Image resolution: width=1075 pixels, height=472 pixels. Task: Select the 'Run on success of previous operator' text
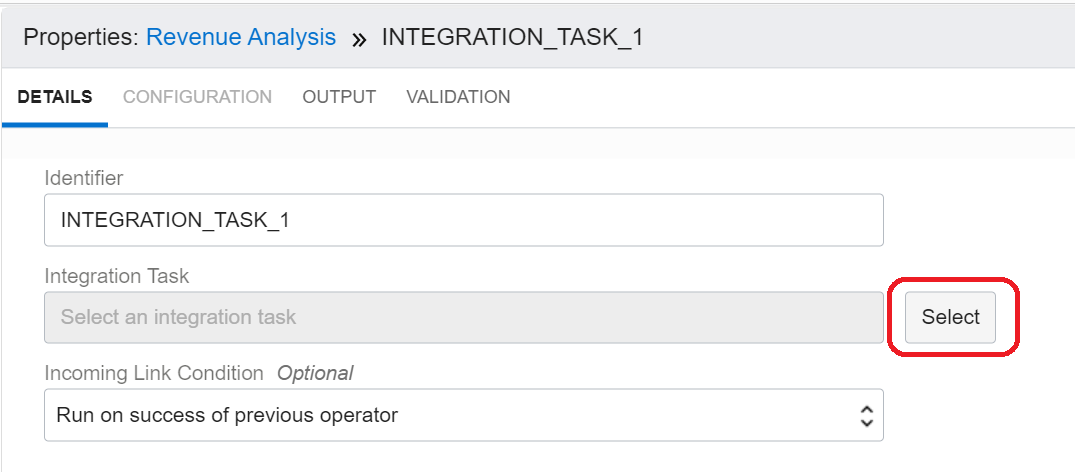pyautogui.click(x=227, y=415)
